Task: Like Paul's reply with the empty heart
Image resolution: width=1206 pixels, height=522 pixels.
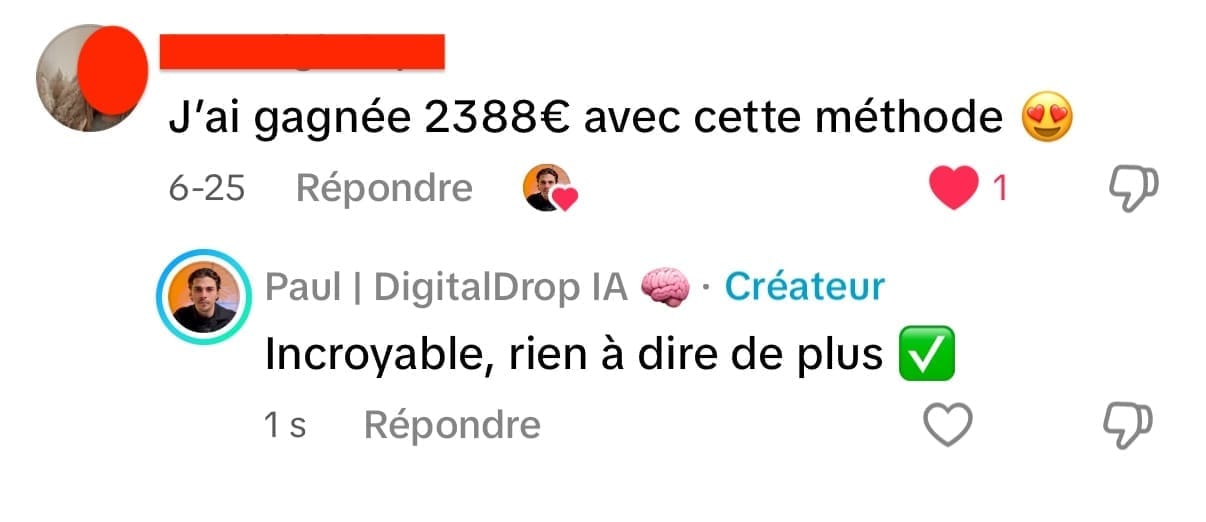Action: [x=947, y=426]
